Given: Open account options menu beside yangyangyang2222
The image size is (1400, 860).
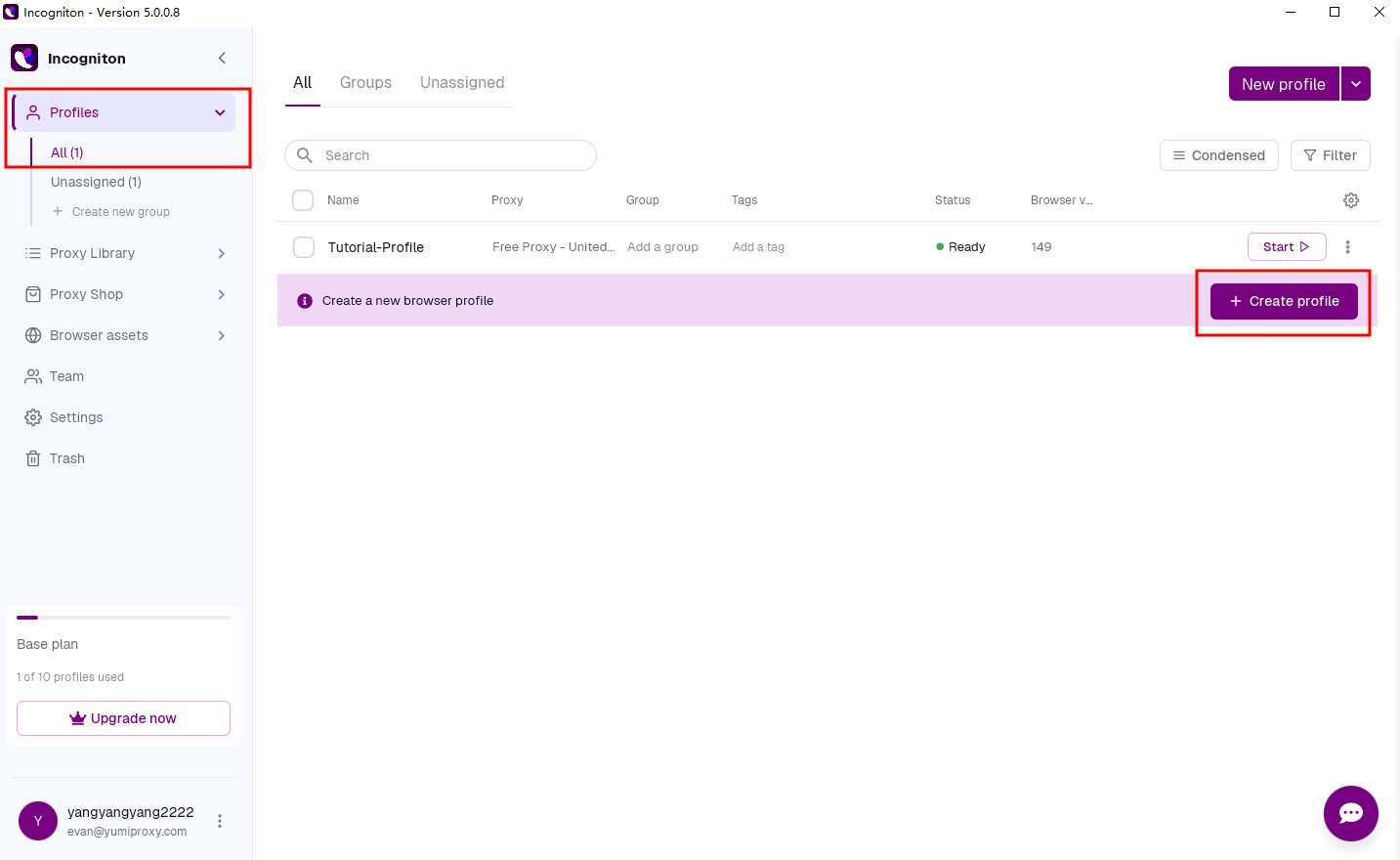Looking at the screenshot, I should [x=220, y=821].
